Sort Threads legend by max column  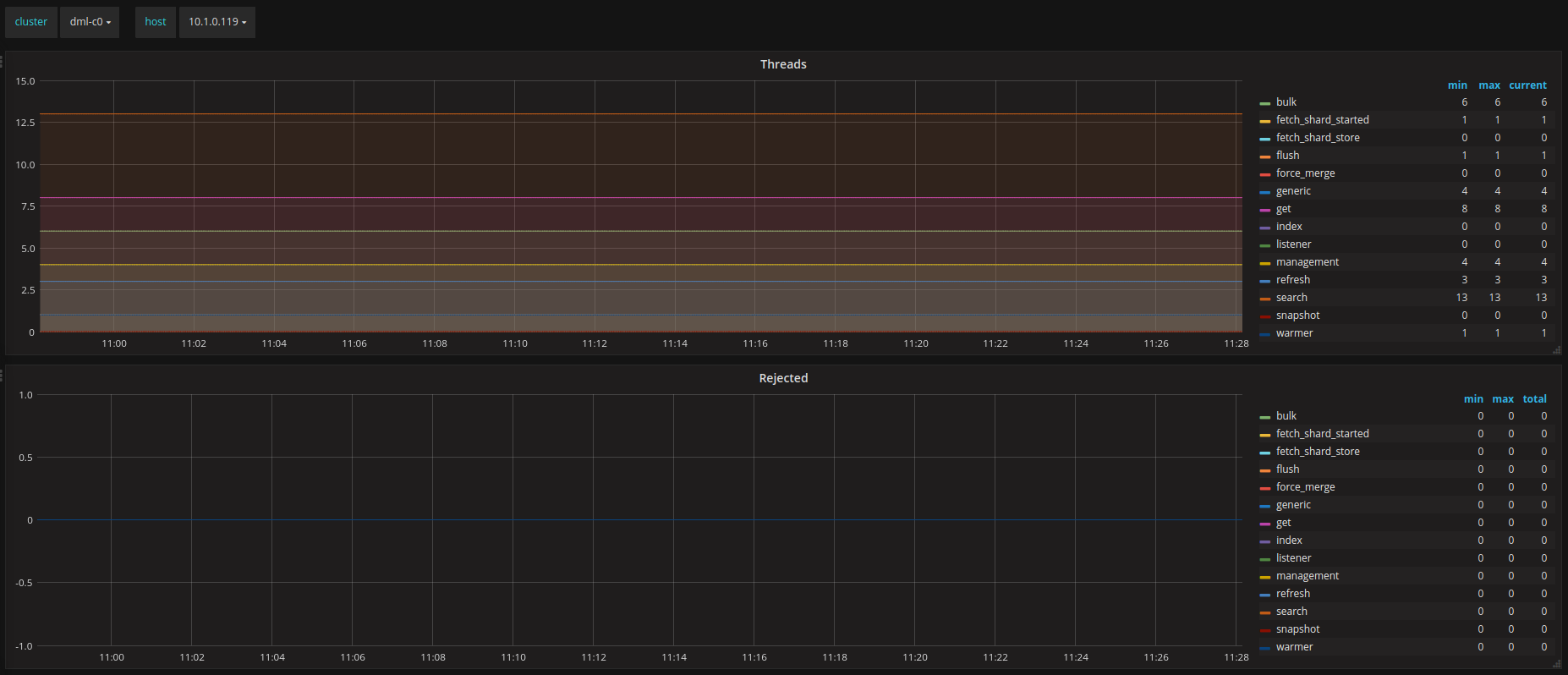tap(1489, 85)
